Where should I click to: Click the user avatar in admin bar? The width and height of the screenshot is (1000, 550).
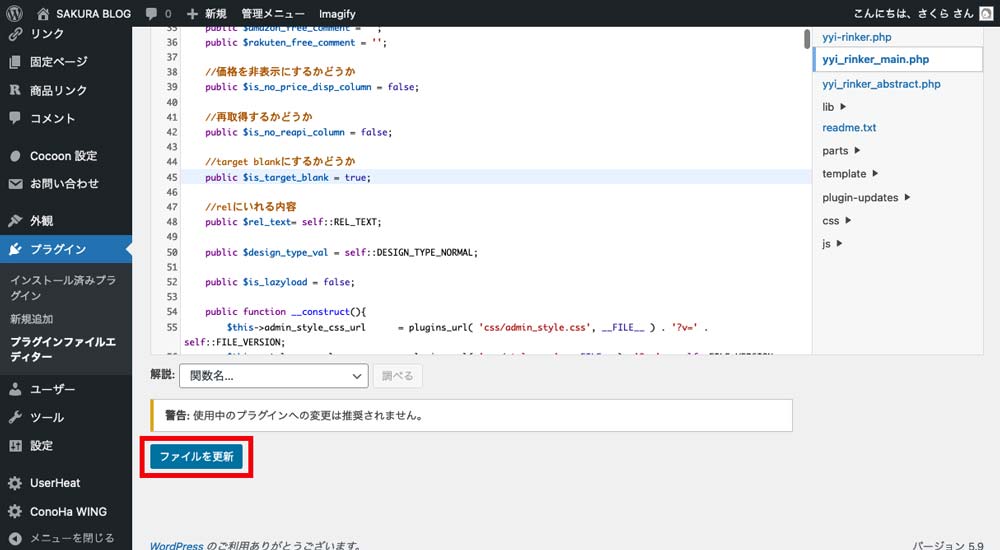986,13
